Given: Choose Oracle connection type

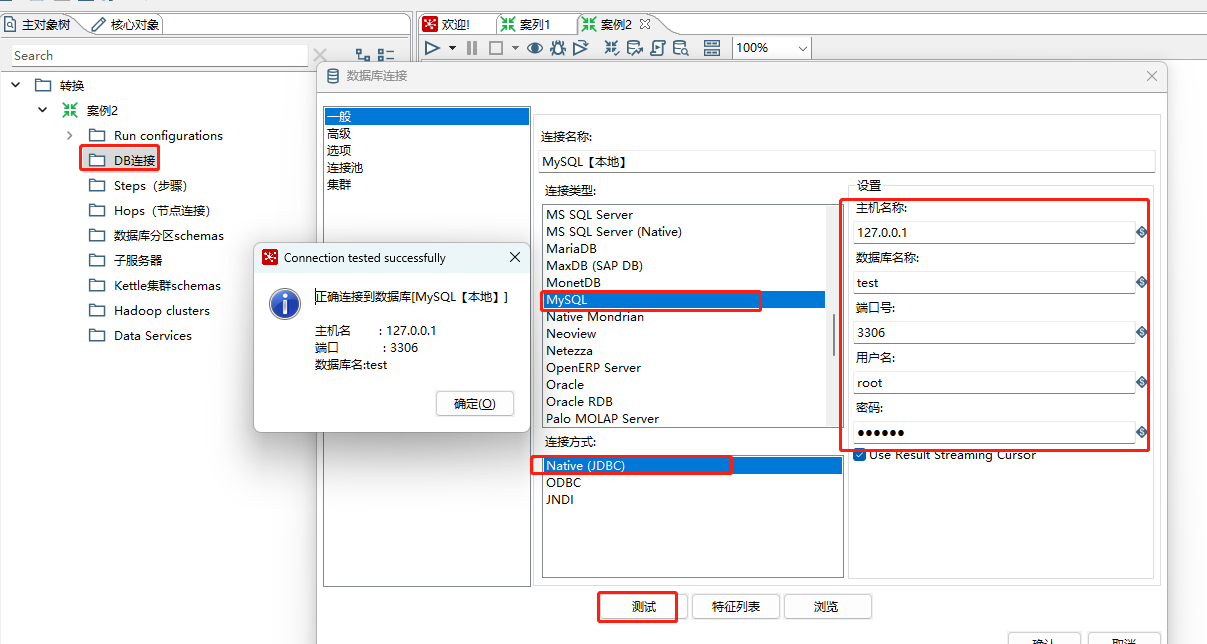Looking at the screenshot, I should (x=565, y=384).
